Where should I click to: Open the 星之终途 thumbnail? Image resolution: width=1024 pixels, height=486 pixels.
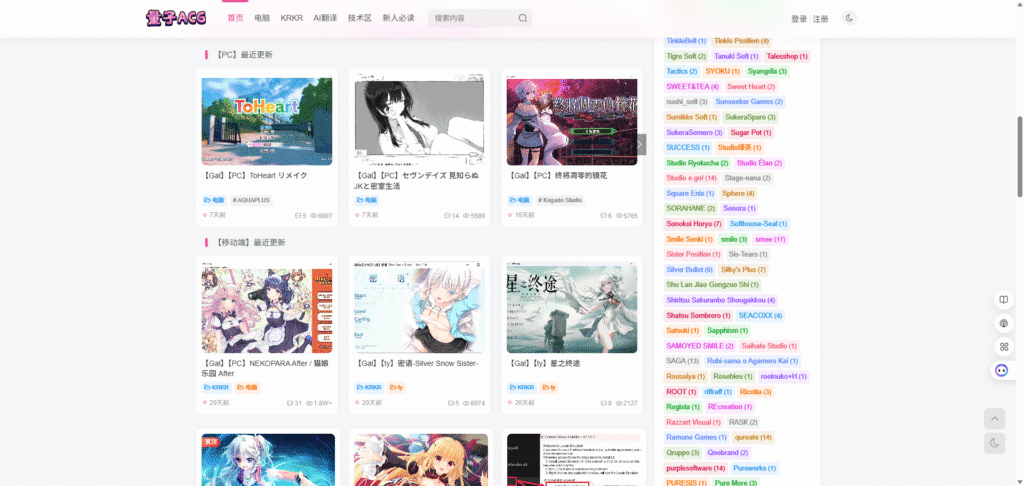point(572,309)
